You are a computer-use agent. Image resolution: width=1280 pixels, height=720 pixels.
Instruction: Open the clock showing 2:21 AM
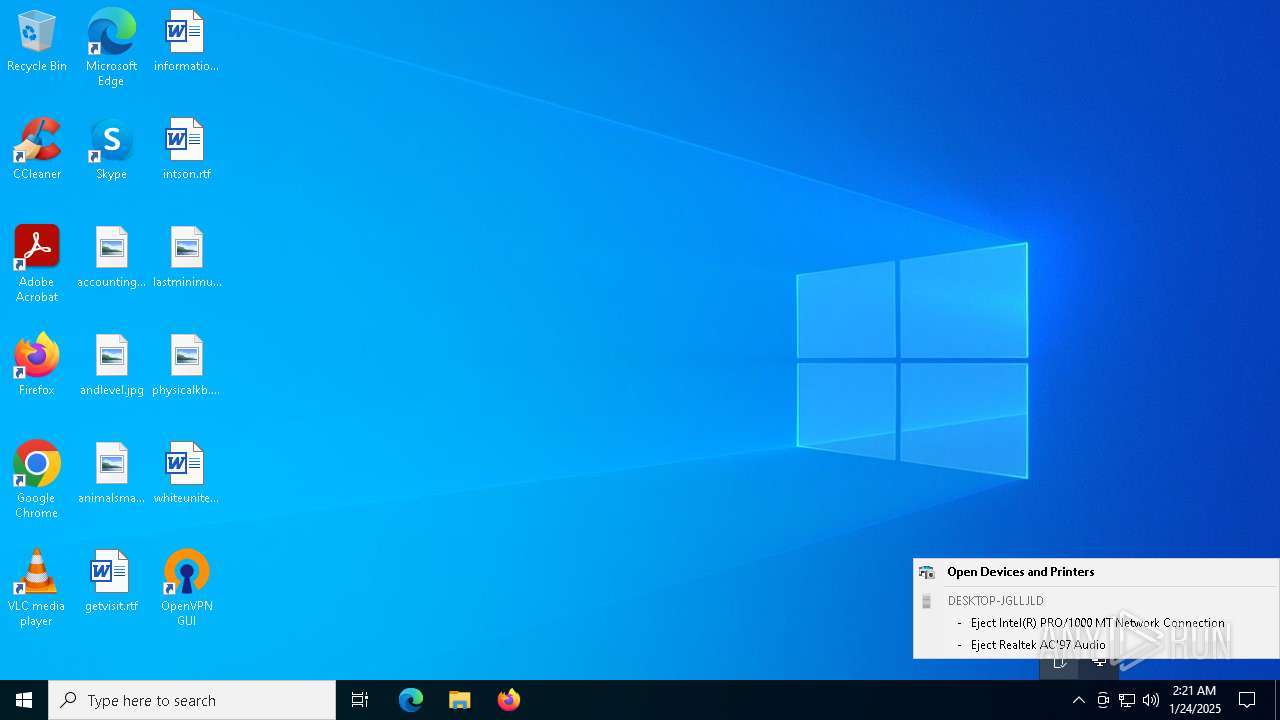pyautogui.click(x=1195, y=700)
